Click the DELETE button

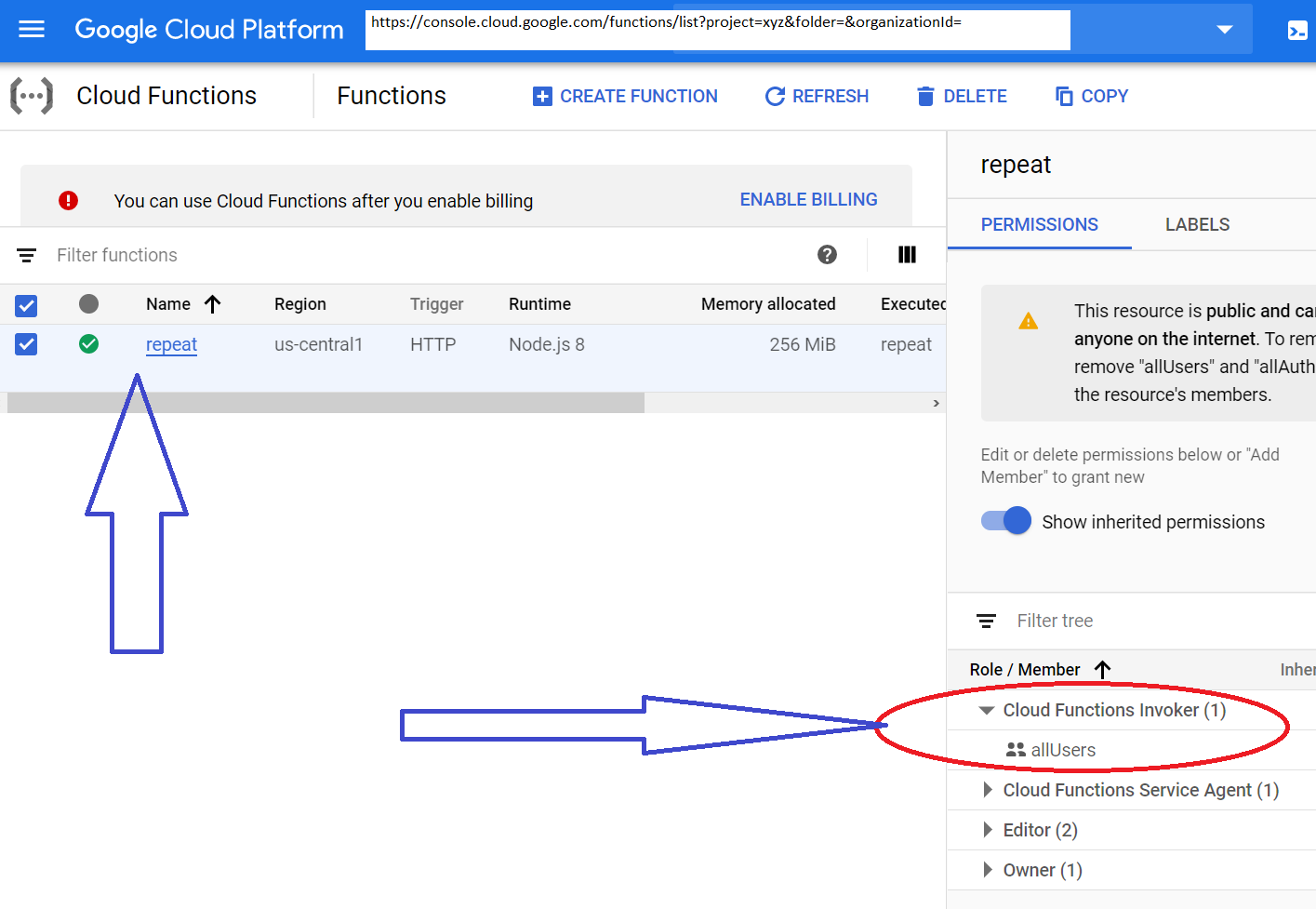[962, 96]
